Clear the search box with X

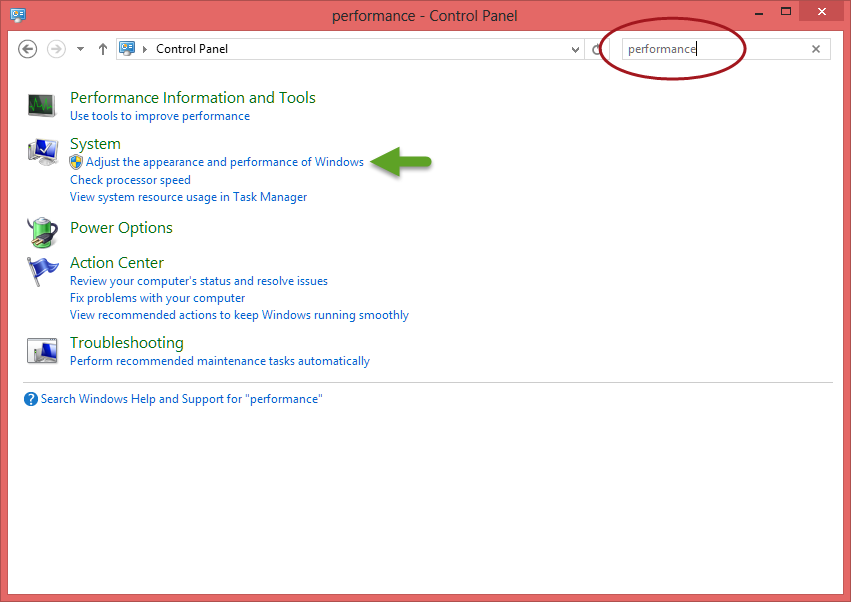click(816, 49)
